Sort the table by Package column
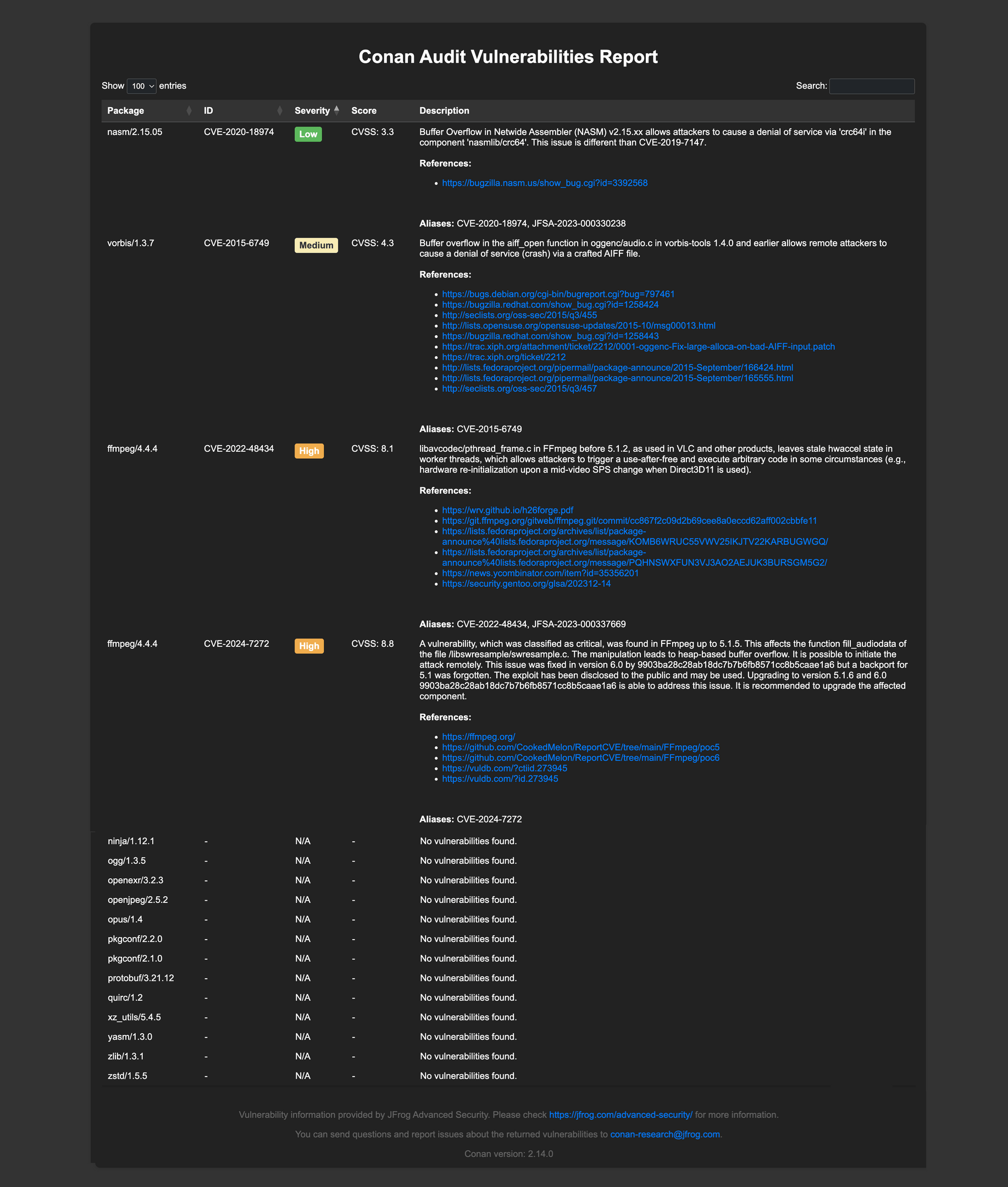Image resolution: width=1008 pixels, height=1187 pixels. [x=149, y=111]
